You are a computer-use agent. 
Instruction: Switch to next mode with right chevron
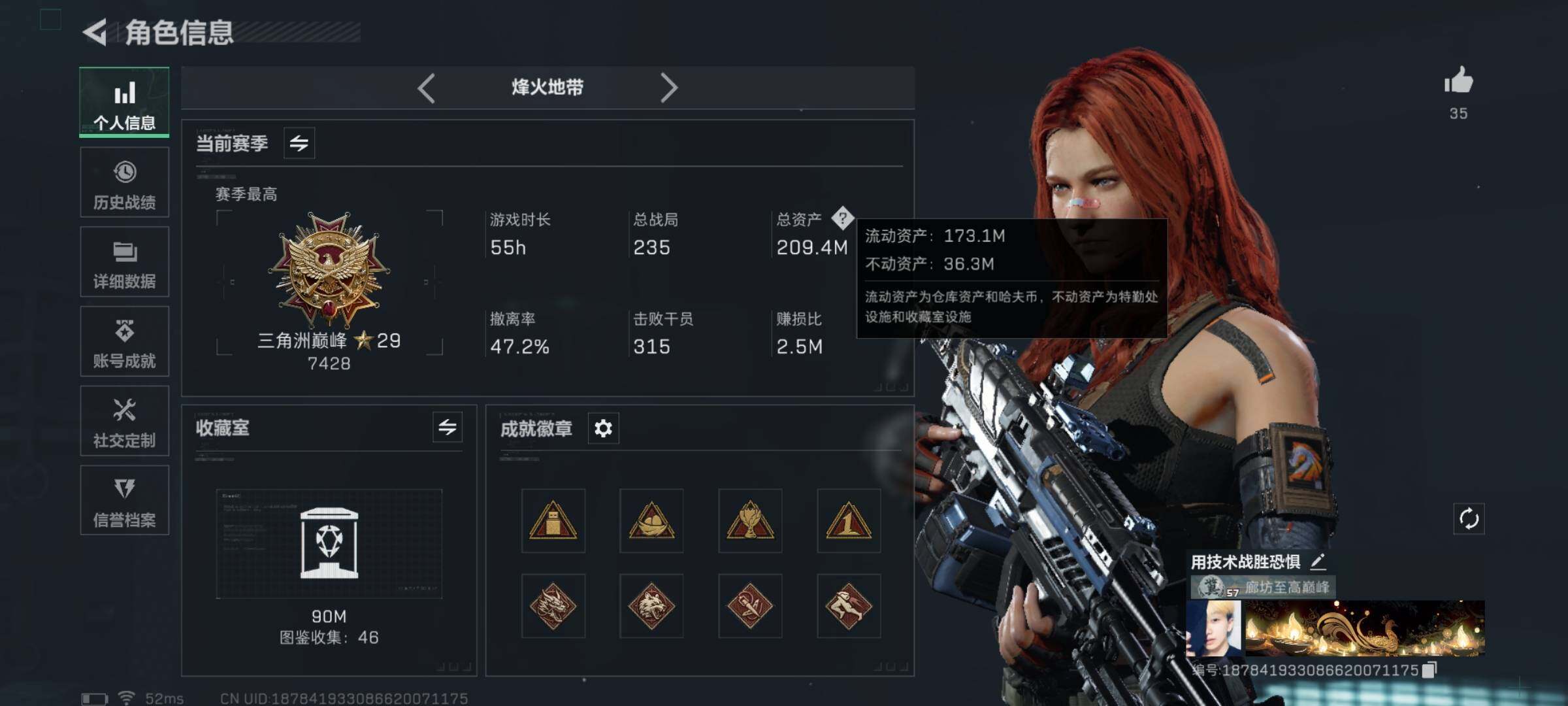coord(668,88)
